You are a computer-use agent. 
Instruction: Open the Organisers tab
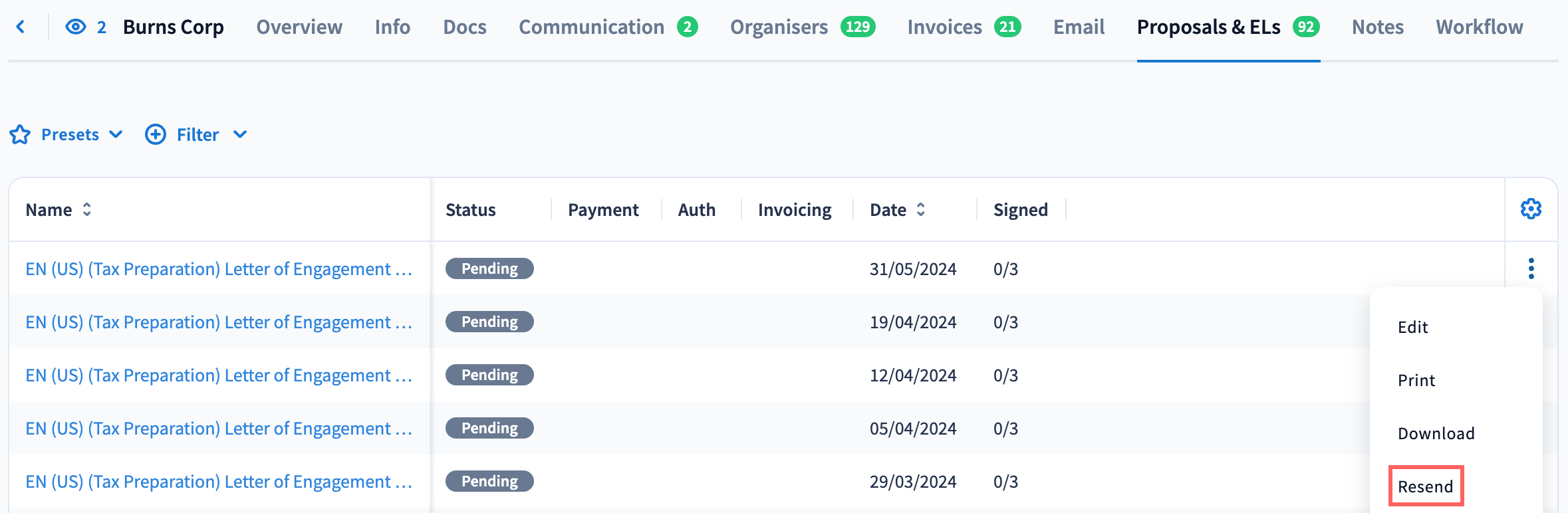point(779,27)
